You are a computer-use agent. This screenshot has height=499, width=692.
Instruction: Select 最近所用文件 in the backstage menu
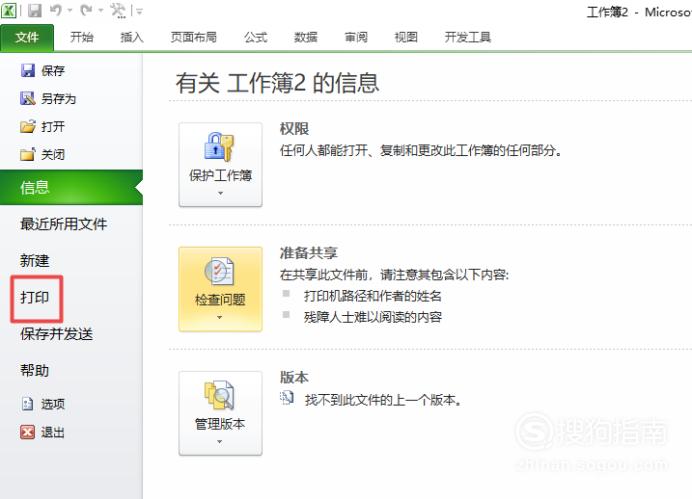64,224
